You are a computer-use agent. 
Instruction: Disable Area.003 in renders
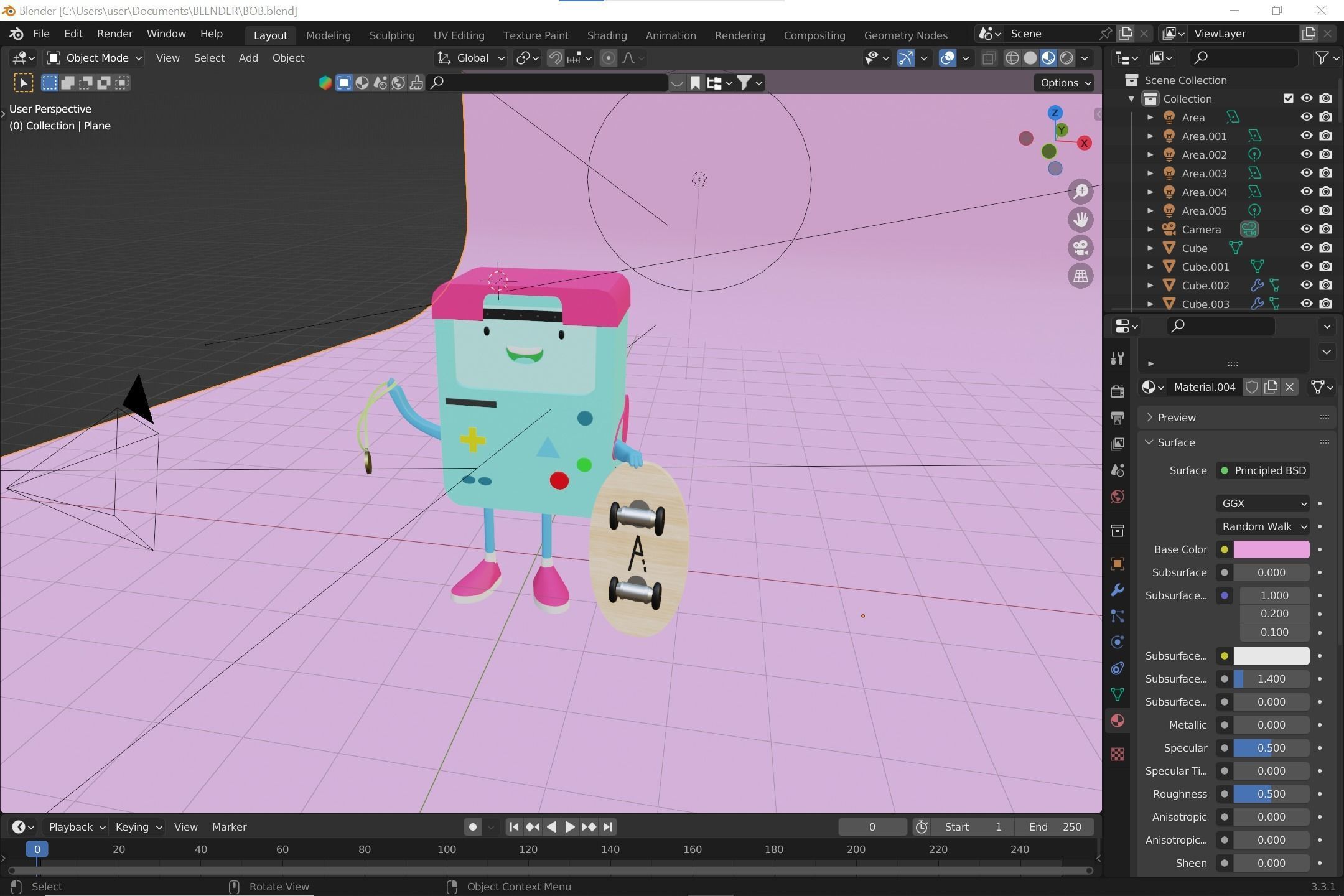point(1326,173)
